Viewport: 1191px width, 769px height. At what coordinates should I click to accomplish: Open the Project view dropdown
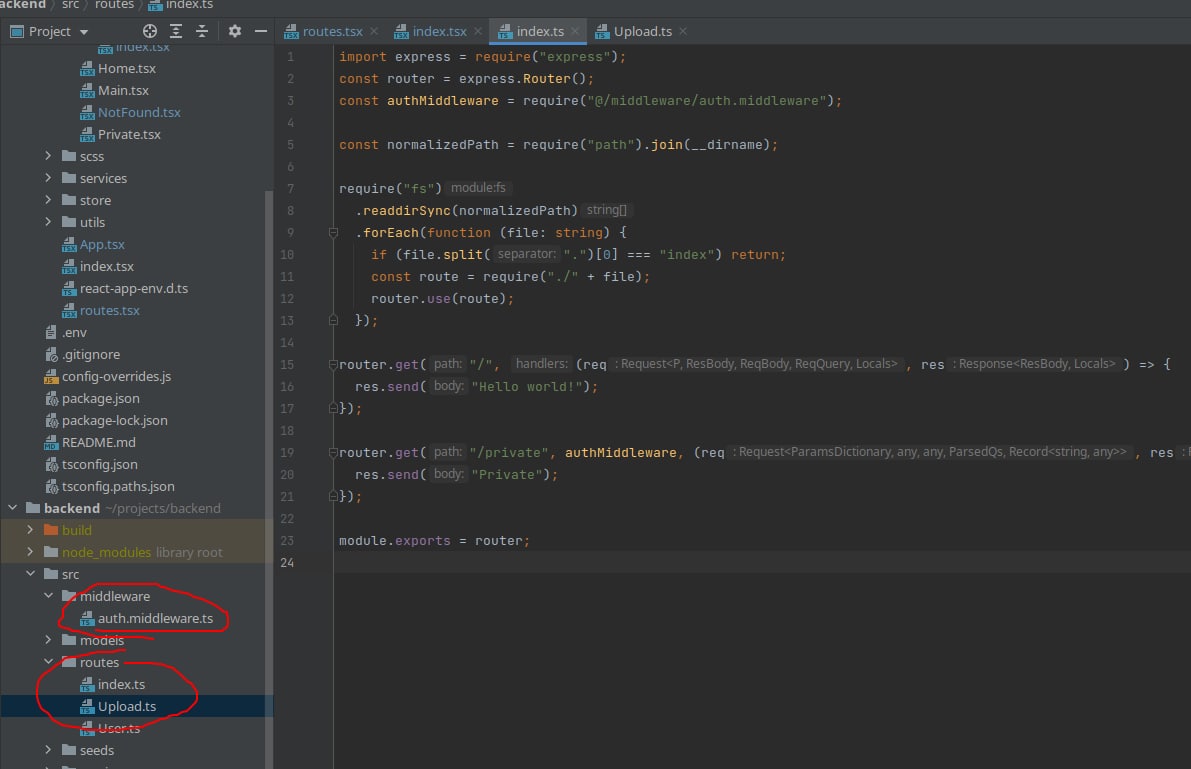point(82,32)
